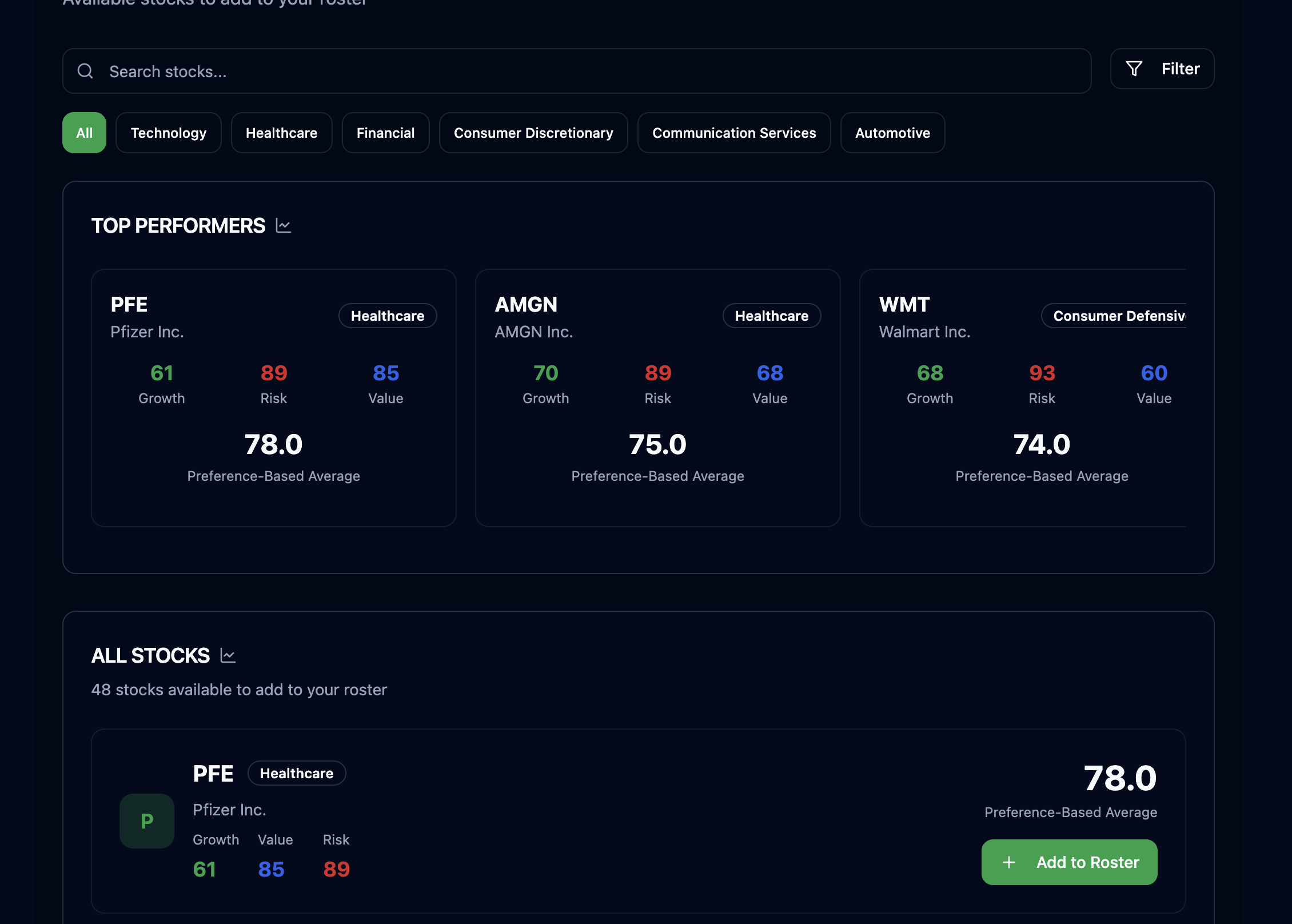The image size is (1292, 924).
Task: Click chart icon beside Top Performers
Action: (x=284, y=226)
